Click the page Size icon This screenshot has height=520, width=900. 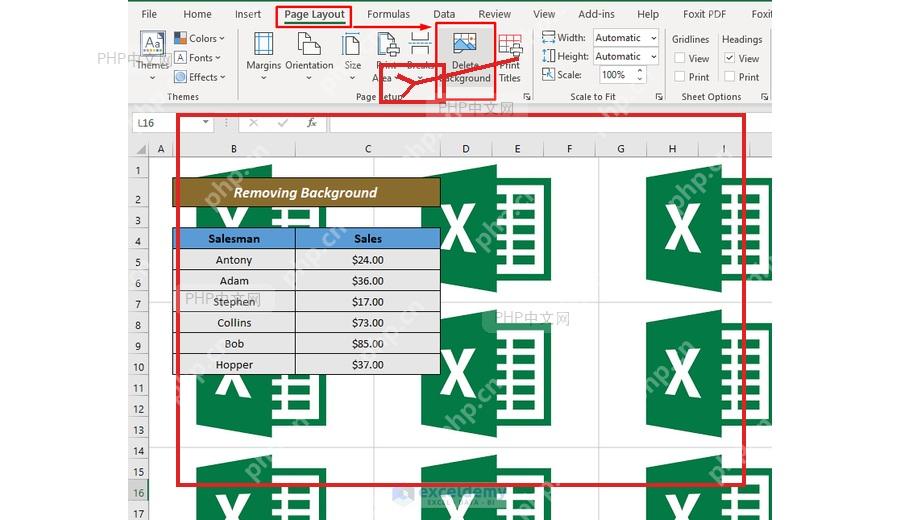pos(351,44)
